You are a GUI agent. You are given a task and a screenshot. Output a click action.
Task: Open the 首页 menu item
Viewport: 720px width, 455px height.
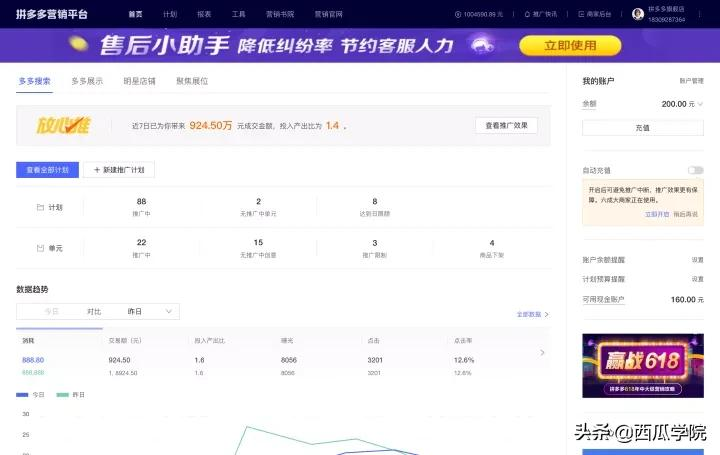[x=135, y=14]
